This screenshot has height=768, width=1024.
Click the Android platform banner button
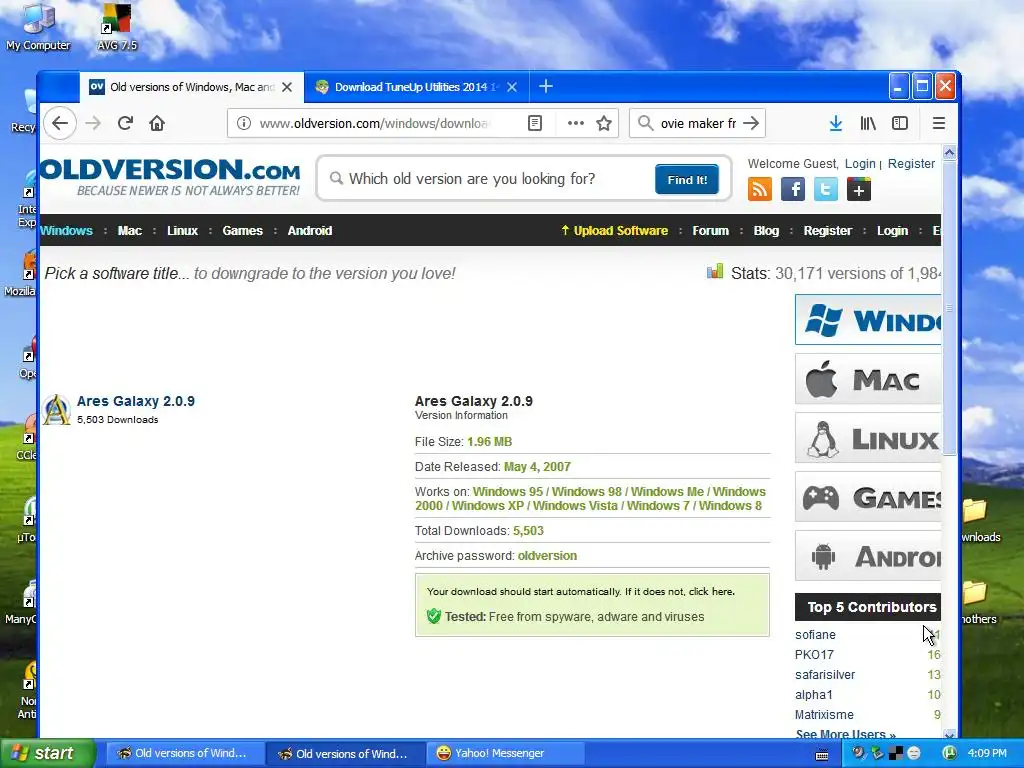(x=868, y=556)
